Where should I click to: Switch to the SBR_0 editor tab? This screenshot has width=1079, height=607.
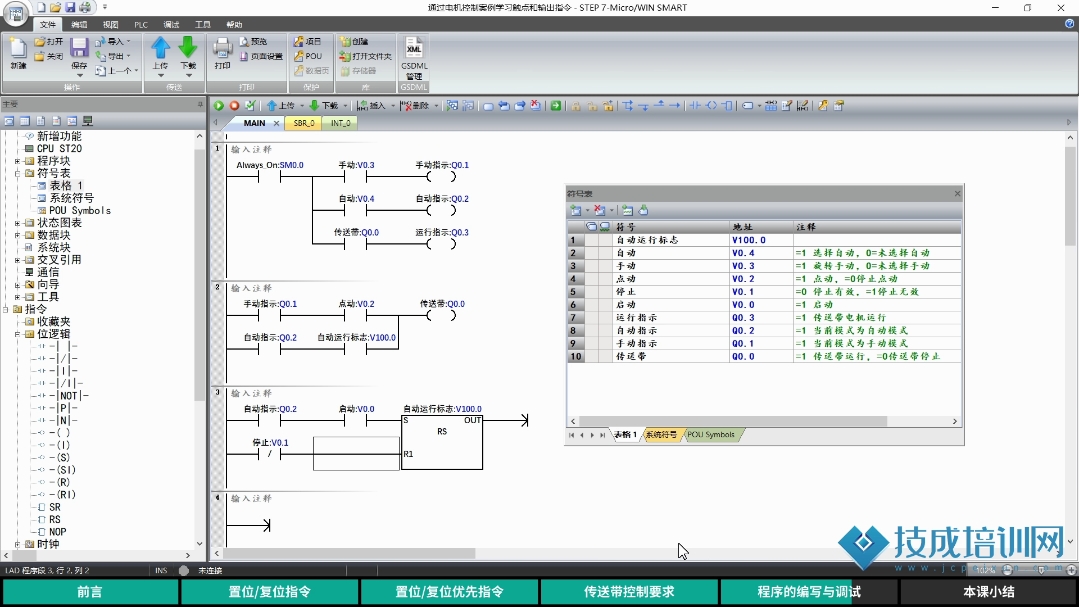(304, 123)
